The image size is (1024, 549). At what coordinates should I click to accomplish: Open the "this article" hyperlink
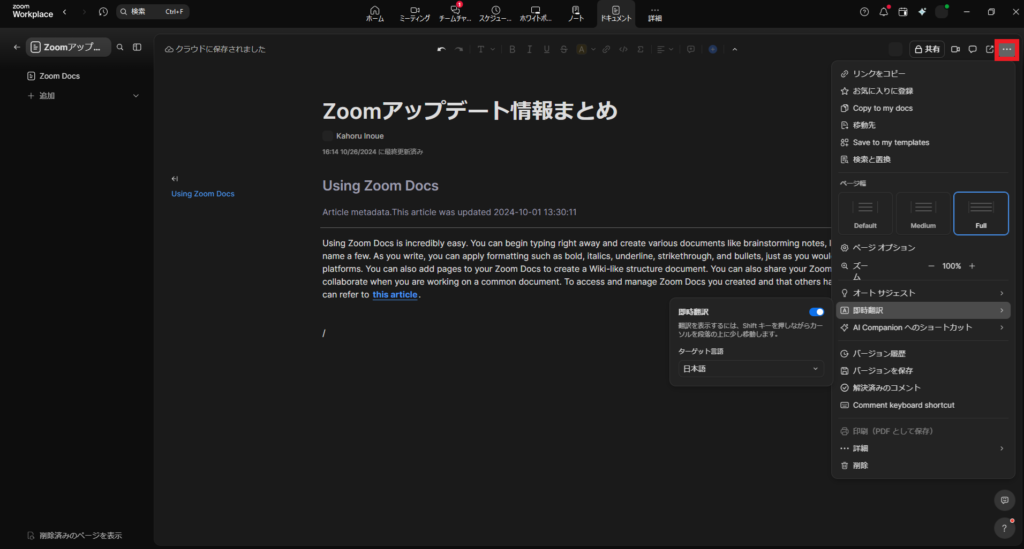tap(395, 295)
